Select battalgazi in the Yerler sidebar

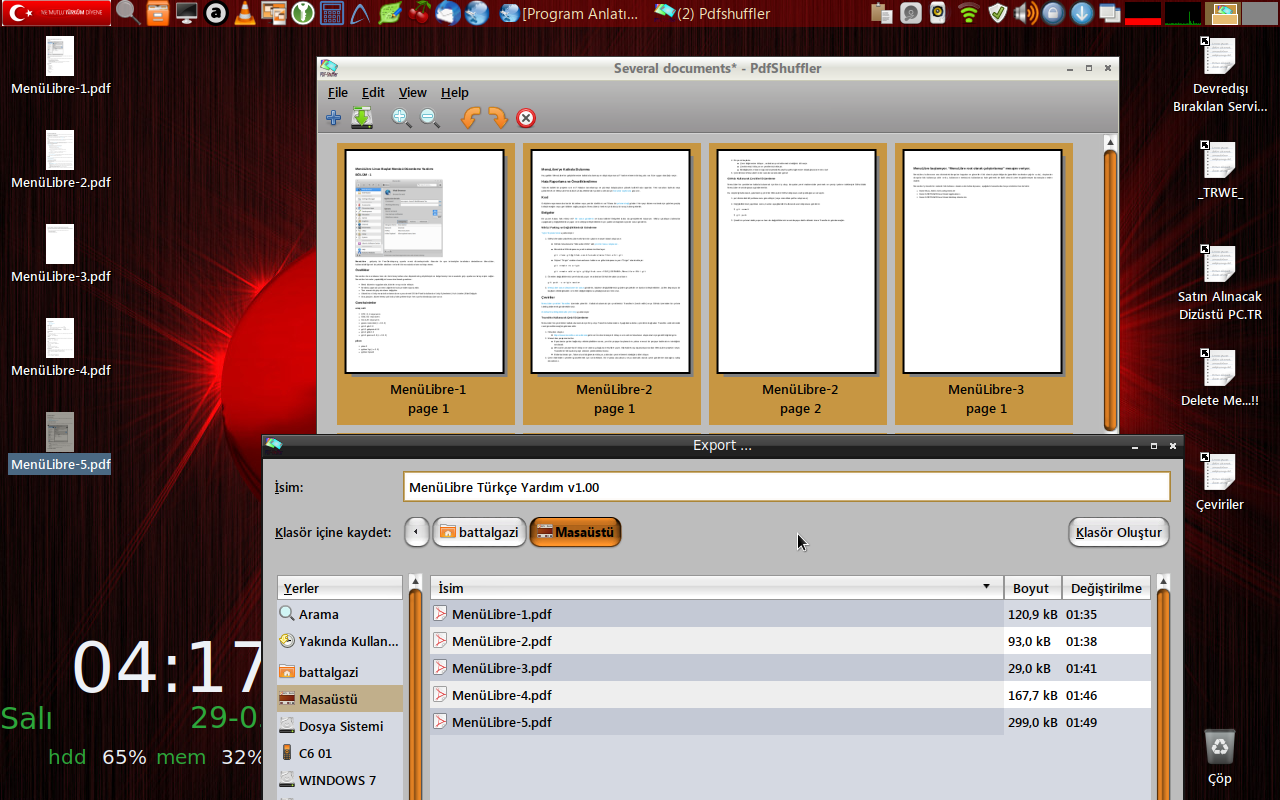(x=340, y=672)
